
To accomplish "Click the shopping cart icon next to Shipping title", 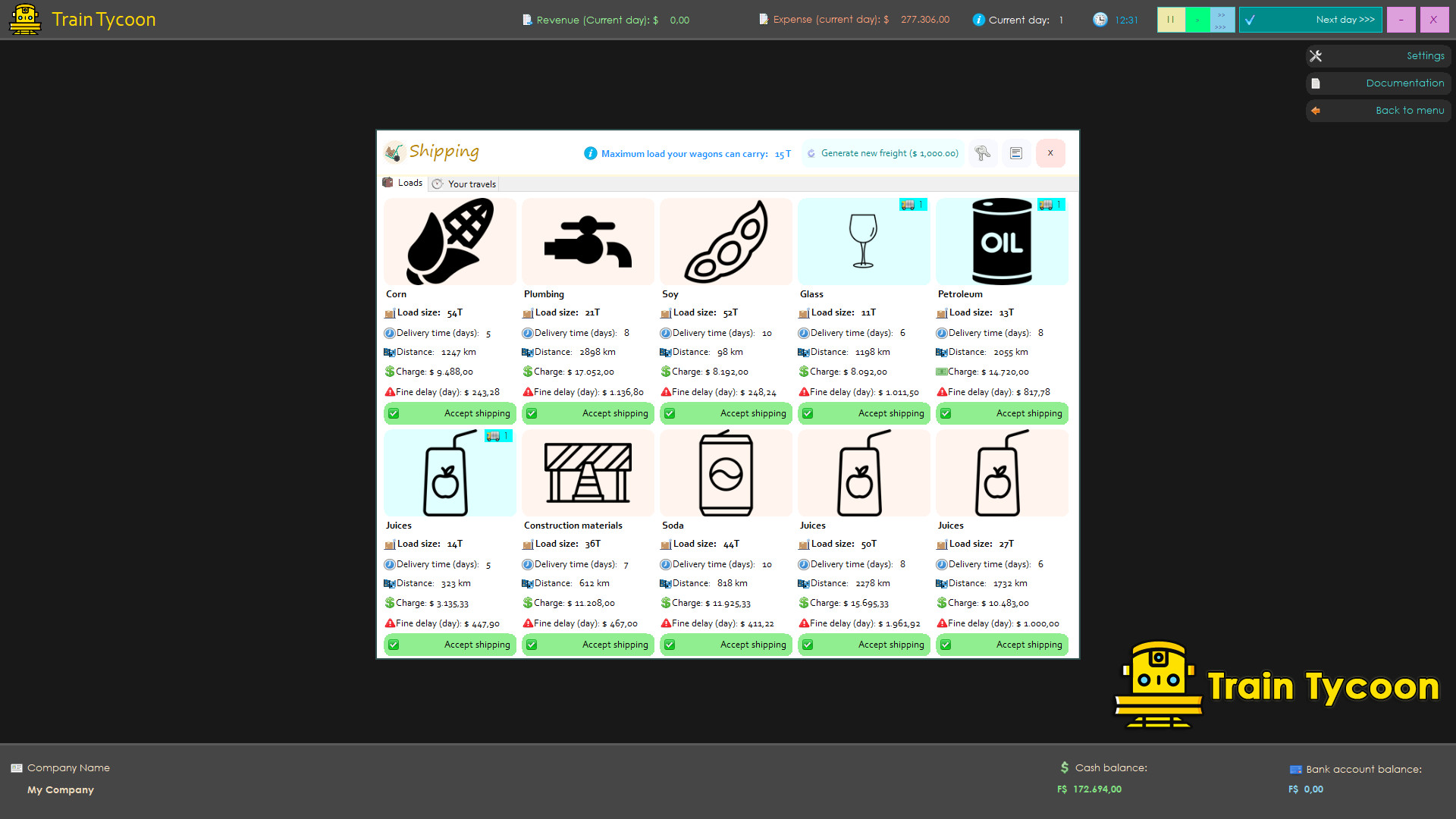I will click(x=393, y=152).
